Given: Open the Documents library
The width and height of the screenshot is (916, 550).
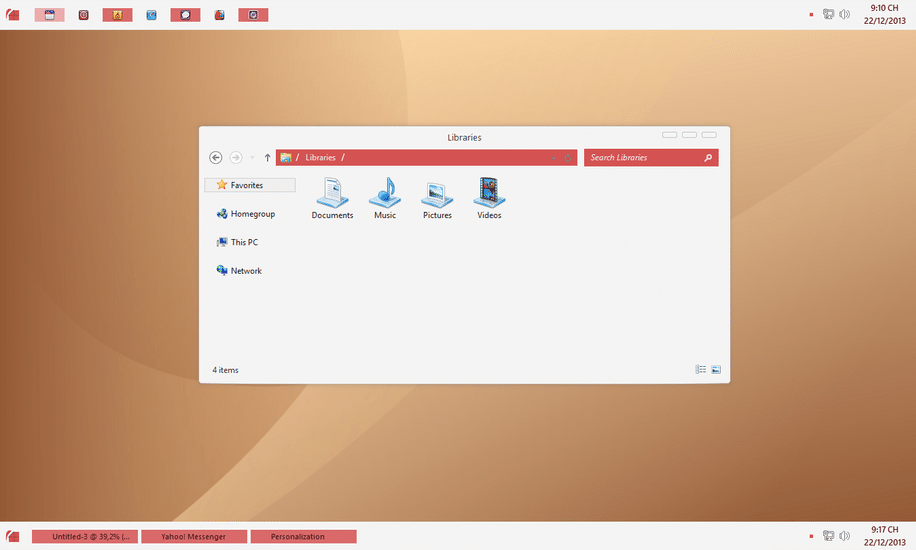Looking at the screenshot, I should [332, 197].
